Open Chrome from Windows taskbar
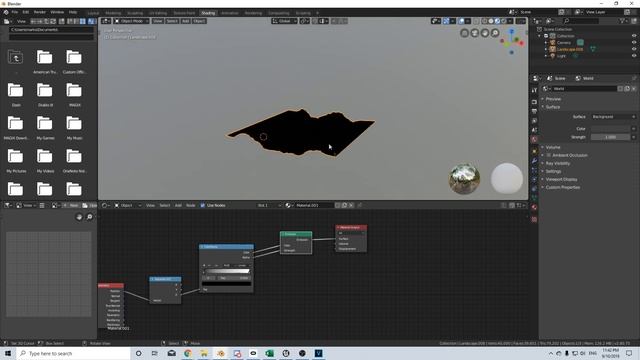Image resolution: width=640 pixels, height=360 pixels. click(x=188, y=353)
